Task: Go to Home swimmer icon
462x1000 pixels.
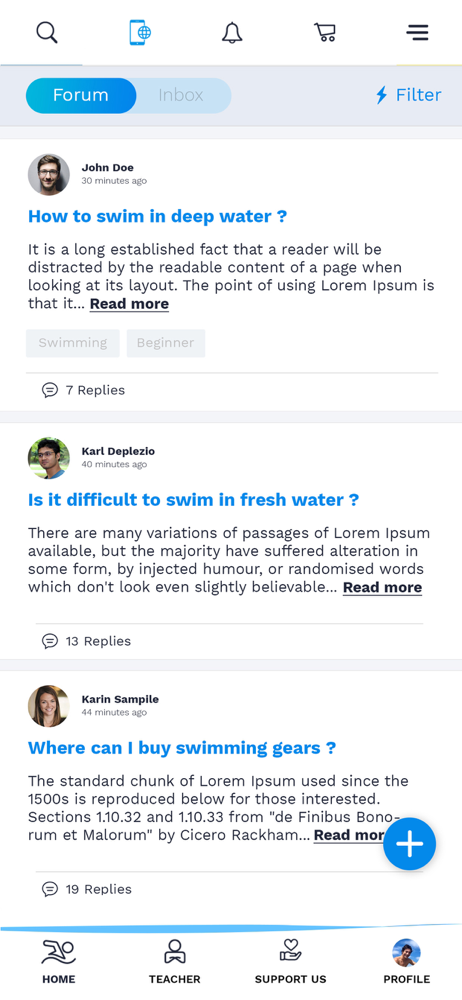Action: (x=59, y=953)
